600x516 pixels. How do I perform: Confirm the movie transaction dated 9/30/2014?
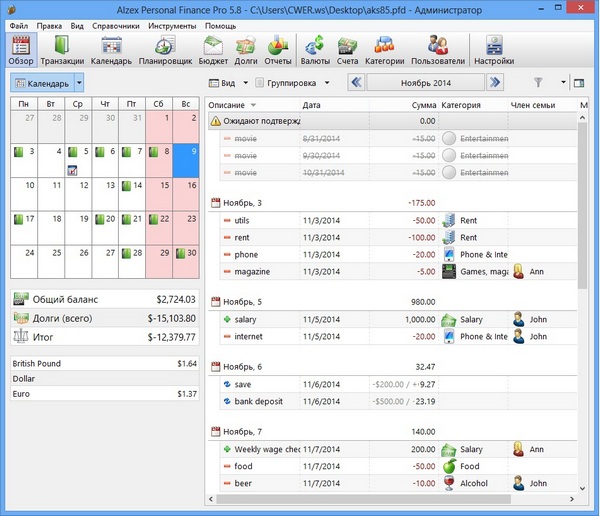(449, 156)
